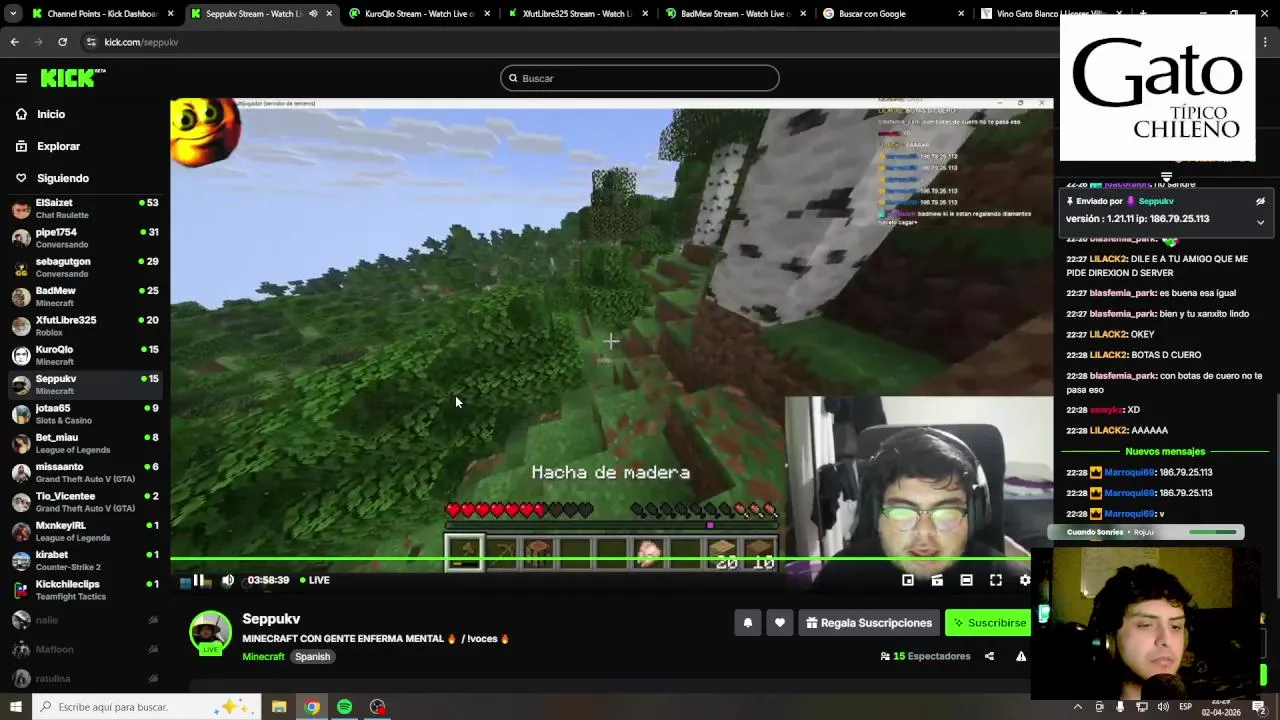Open OBS Studio from taskbar
Screen dimensions: 1280x720
pos(377,707)
